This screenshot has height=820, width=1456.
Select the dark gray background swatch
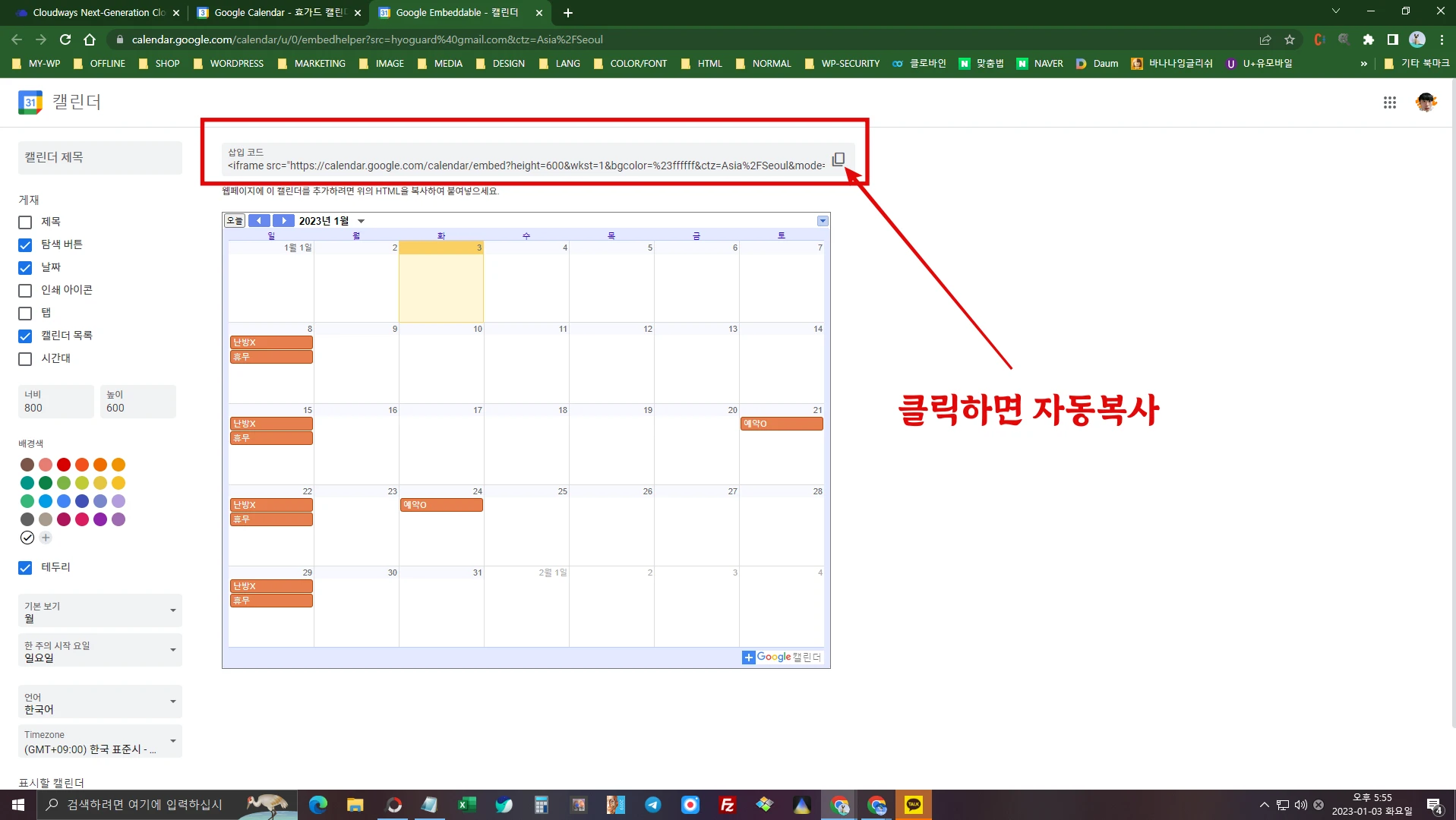[x=27, y=519]
